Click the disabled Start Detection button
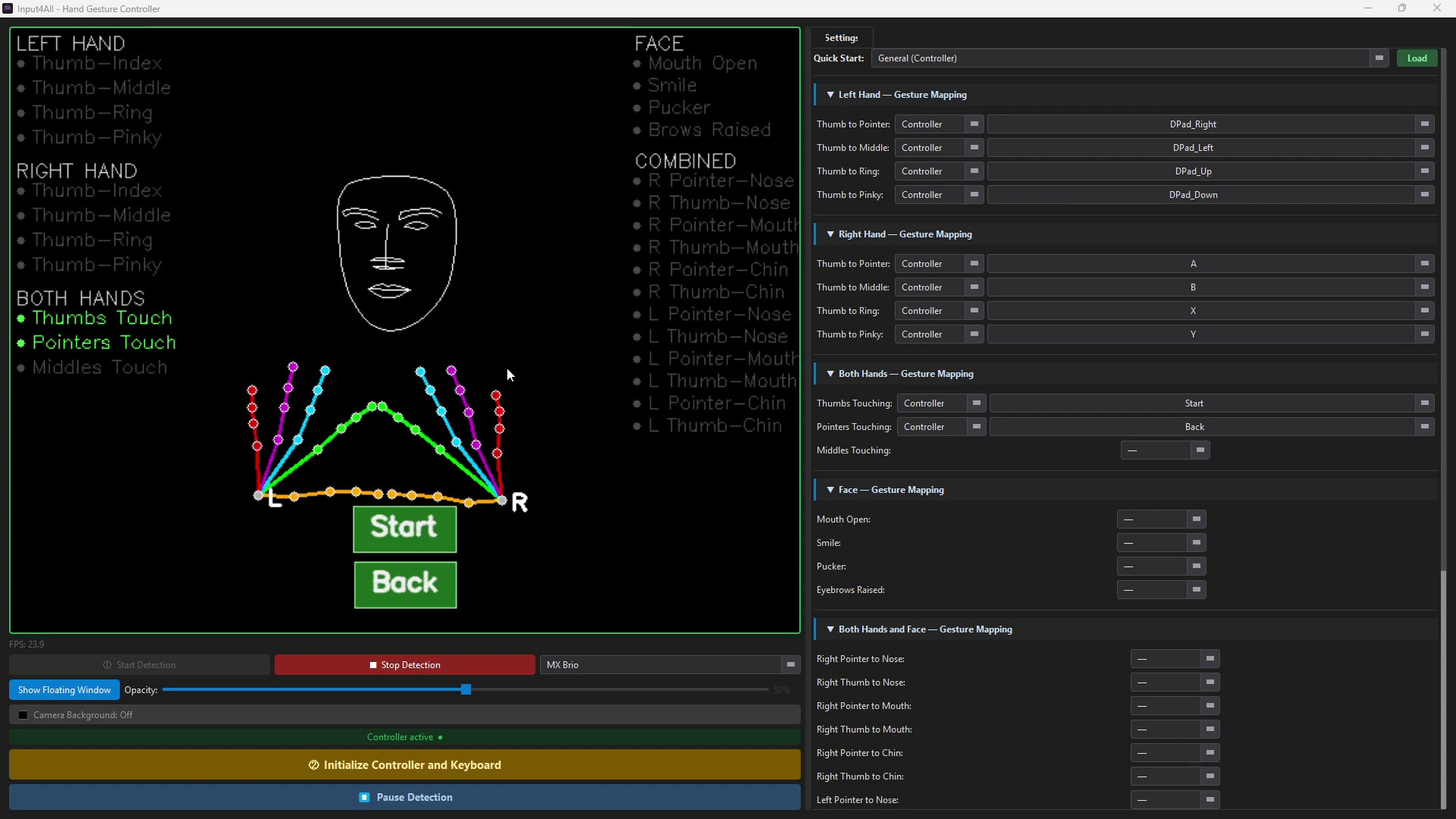This screenshot has width=1456, height=819. tap(140, 665)
